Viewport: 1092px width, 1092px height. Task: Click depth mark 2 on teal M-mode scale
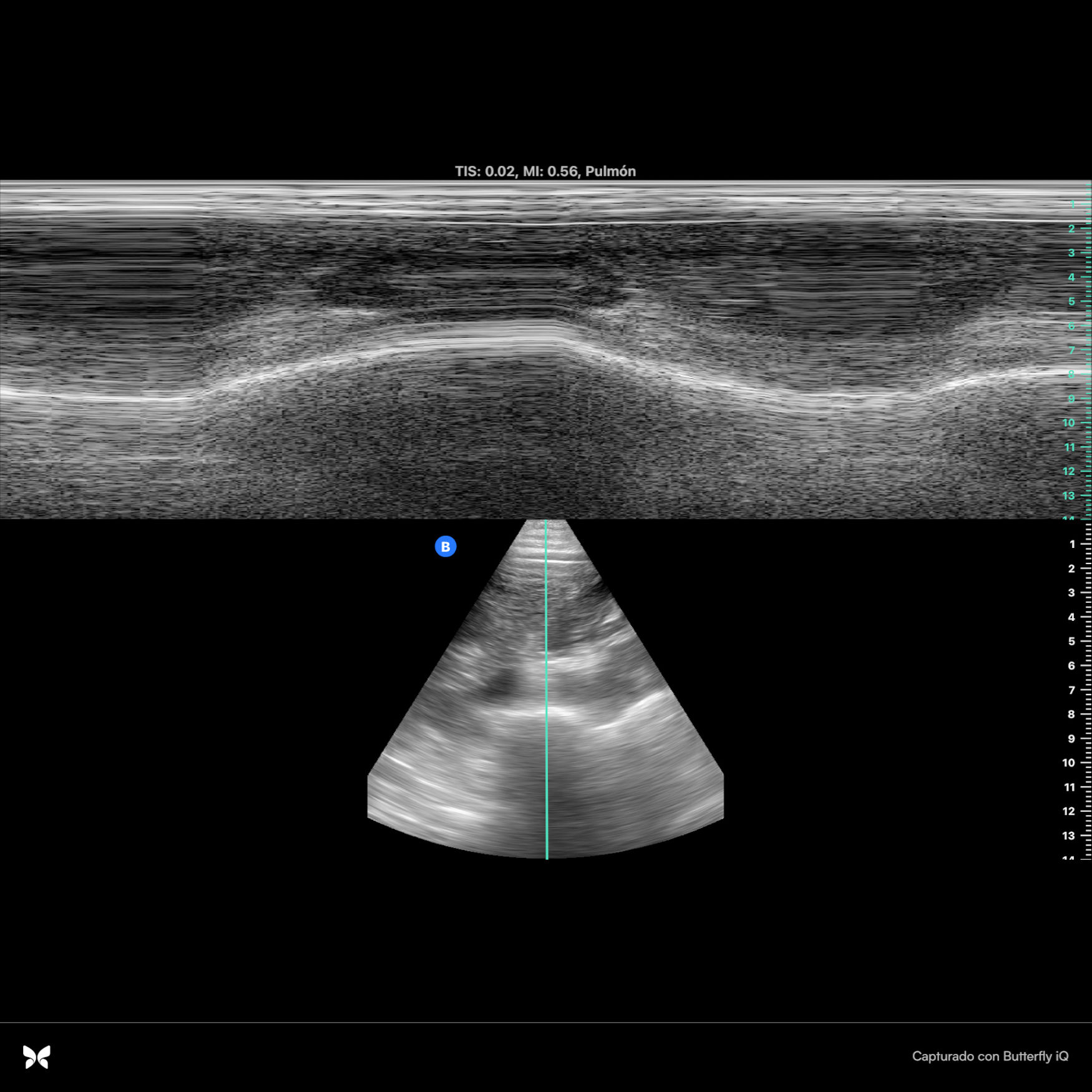coord(1071,228)
